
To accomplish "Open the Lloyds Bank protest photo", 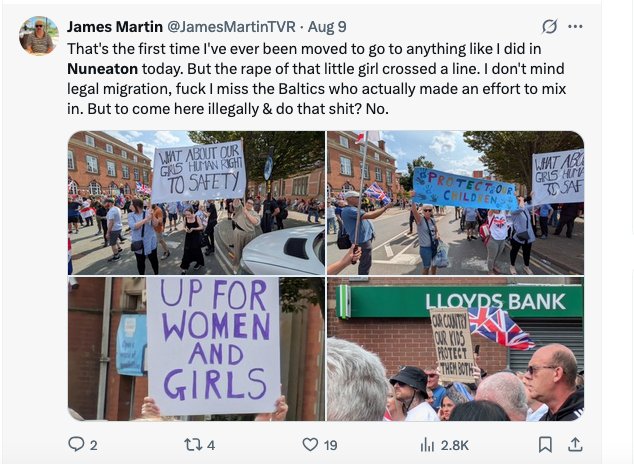I will (x=455, y=349).
